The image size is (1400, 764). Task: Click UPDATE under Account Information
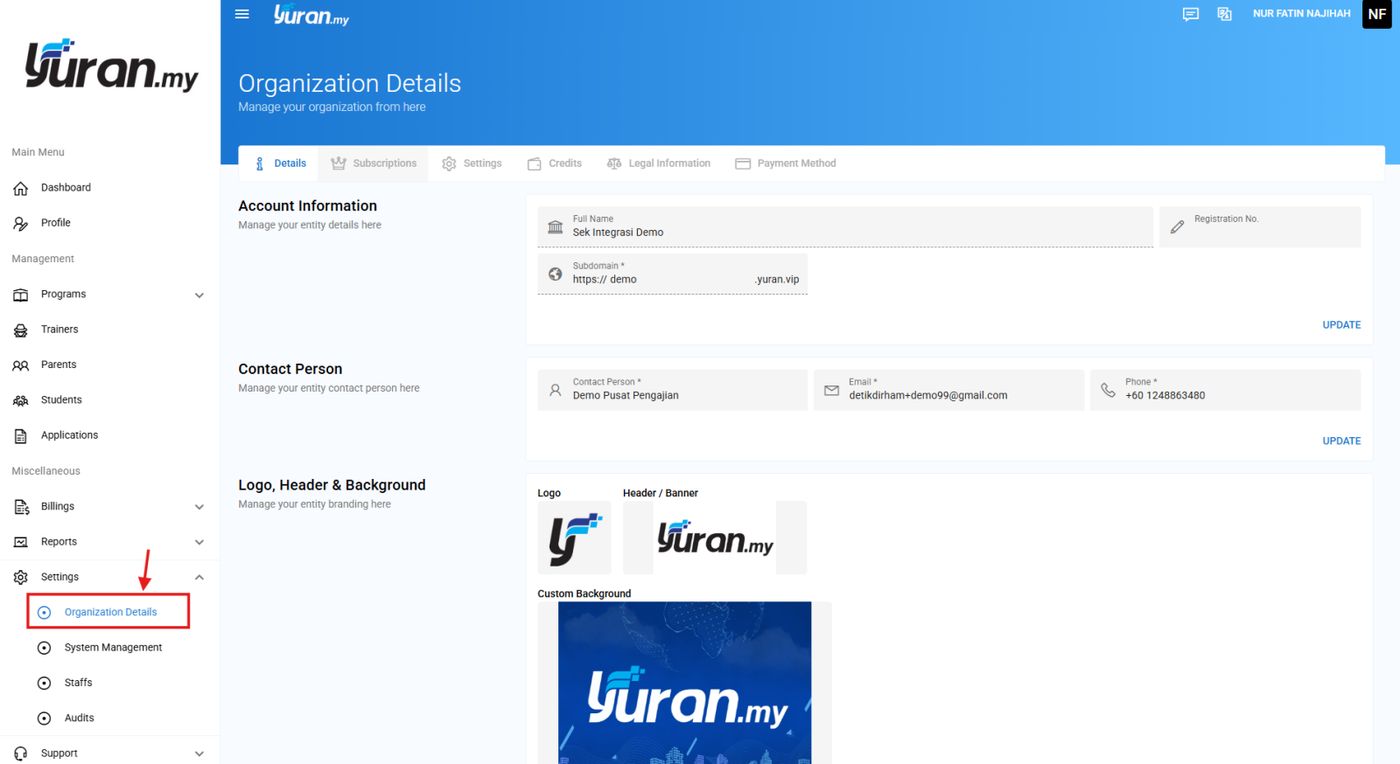click(x=1341, y=325)
